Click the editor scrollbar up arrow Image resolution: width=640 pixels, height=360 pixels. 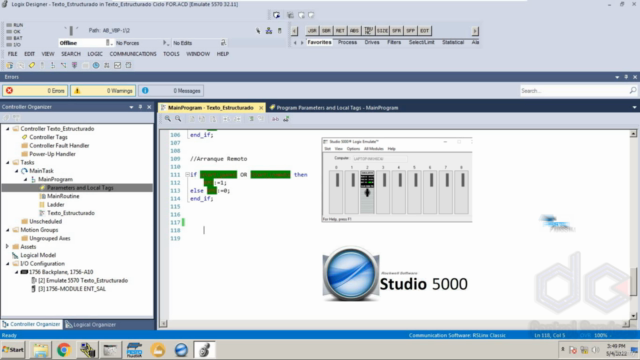pos(633,133)
